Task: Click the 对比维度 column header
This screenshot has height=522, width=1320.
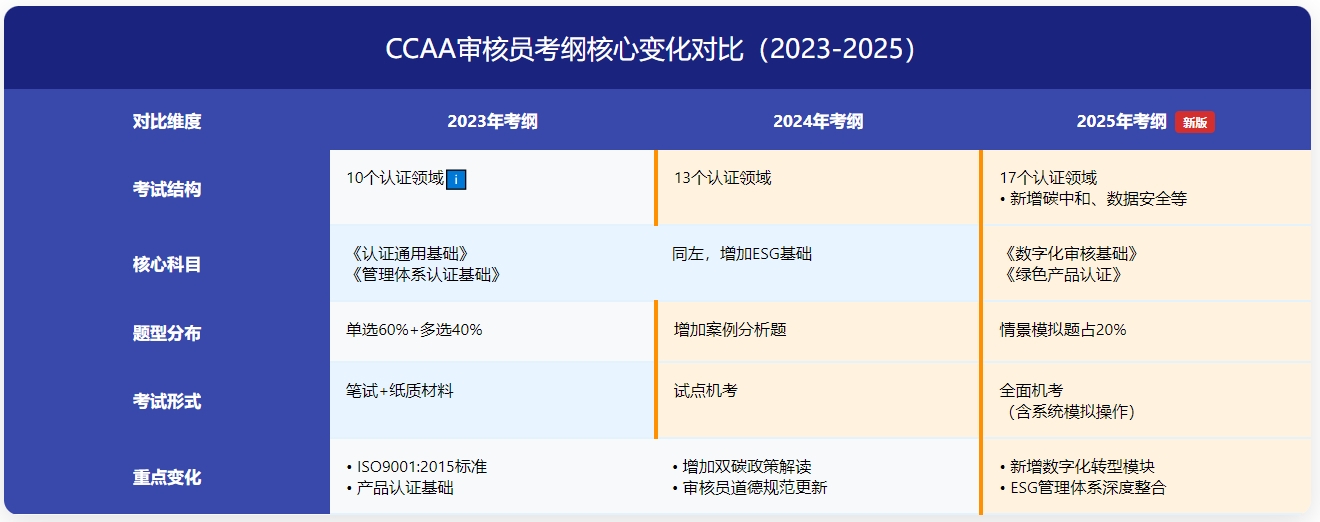Action: (x=167, y=121)
